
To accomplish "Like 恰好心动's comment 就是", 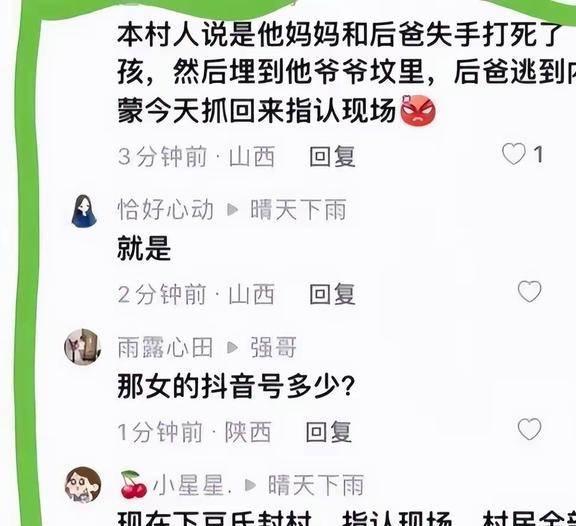I will (529, 292).
